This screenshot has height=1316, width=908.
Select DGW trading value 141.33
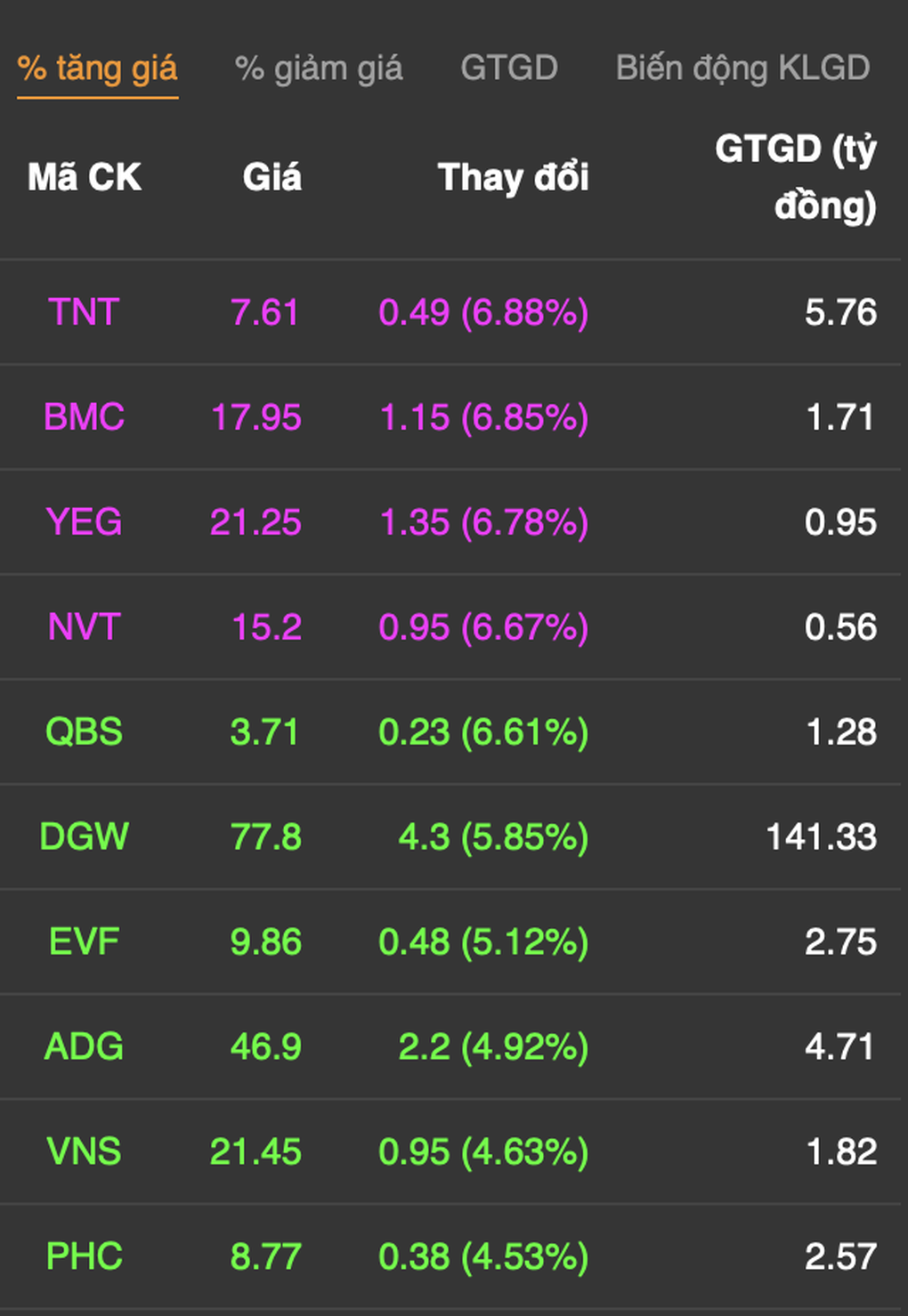[822, 837]
